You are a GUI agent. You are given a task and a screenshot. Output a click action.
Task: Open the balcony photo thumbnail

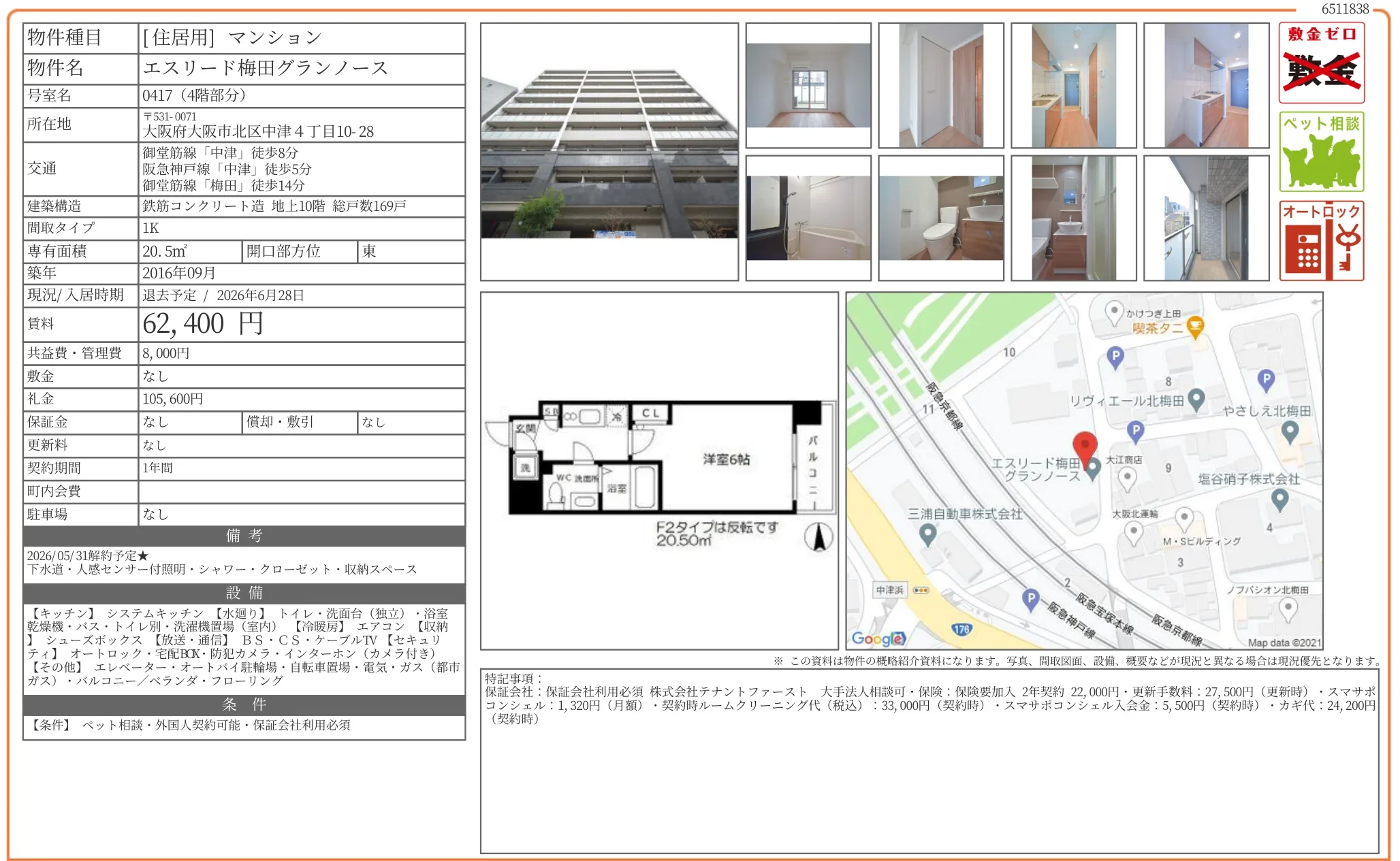point(1206,218)
